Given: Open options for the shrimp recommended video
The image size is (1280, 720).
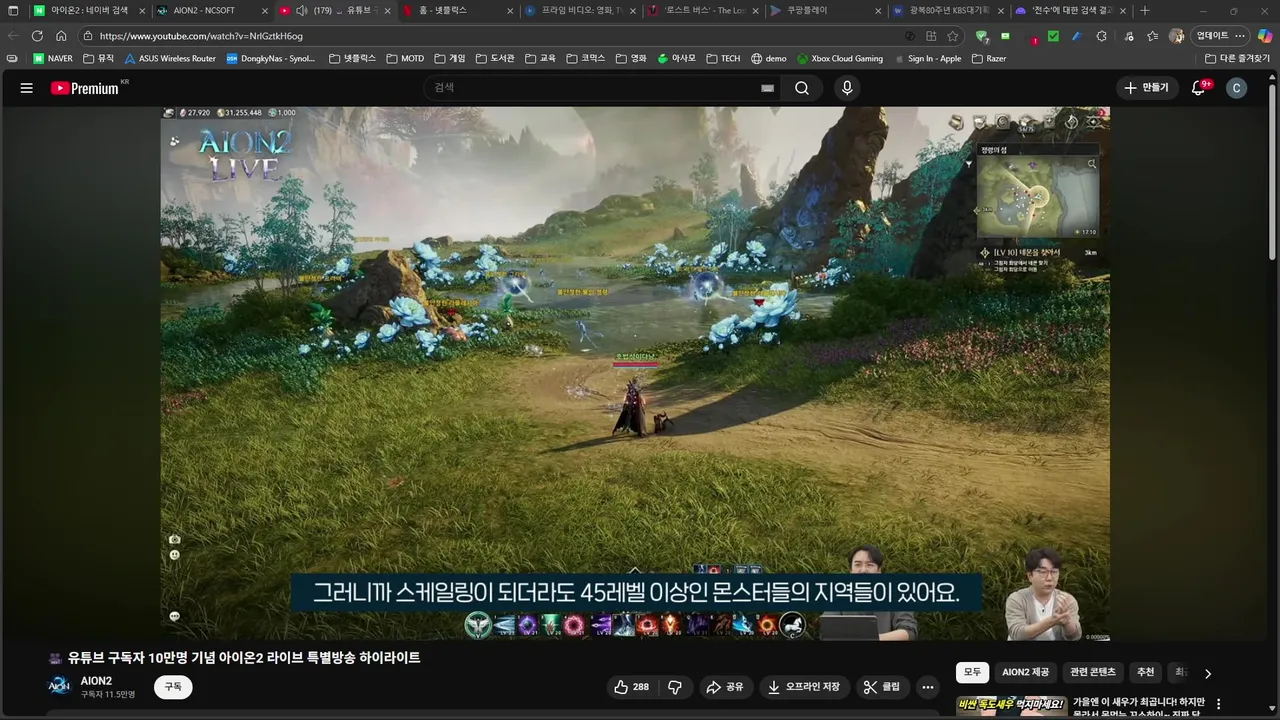Looking at the screenshot, I should (x=1218, y=704).
